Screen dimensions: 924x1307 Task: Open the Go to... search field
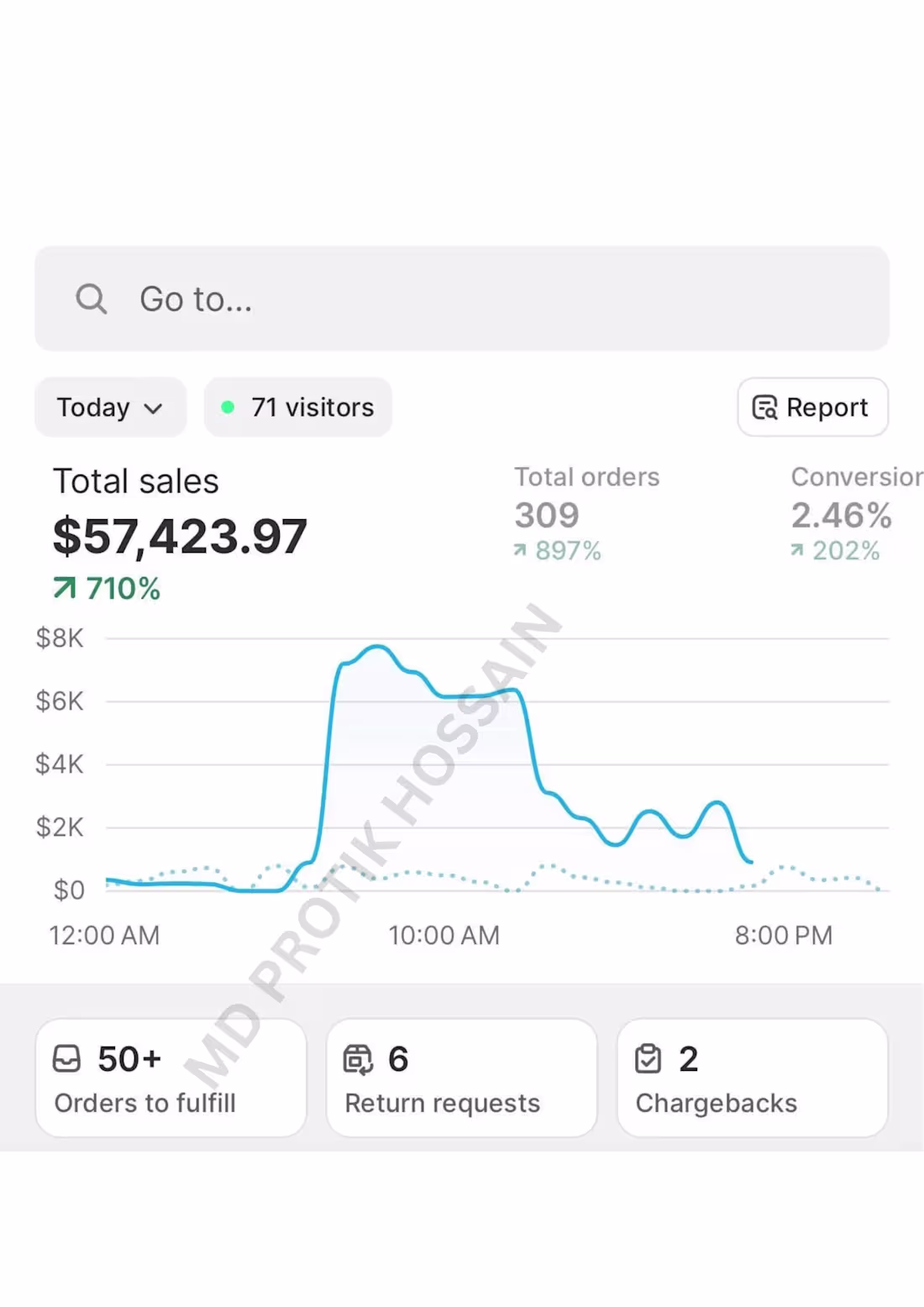tap(462, 298)
